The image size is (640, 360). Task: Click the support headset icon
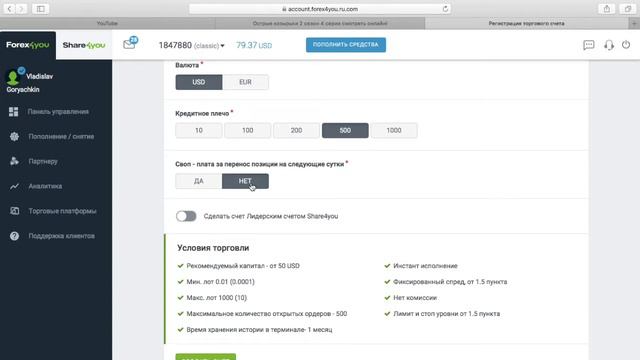tap(609, 45)
